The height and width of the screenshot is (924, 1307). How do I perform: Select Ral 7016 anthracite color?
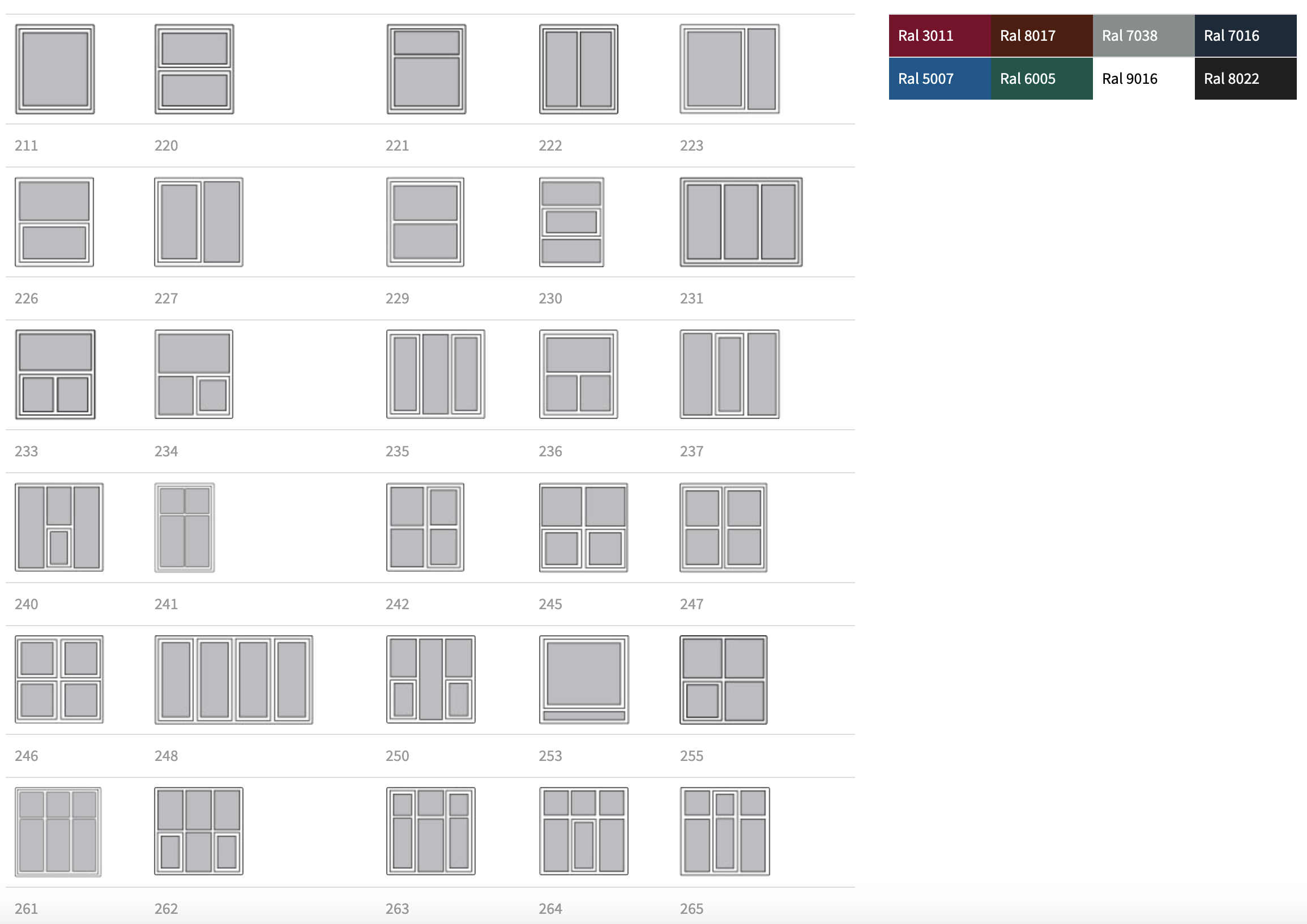(1245, 36)
